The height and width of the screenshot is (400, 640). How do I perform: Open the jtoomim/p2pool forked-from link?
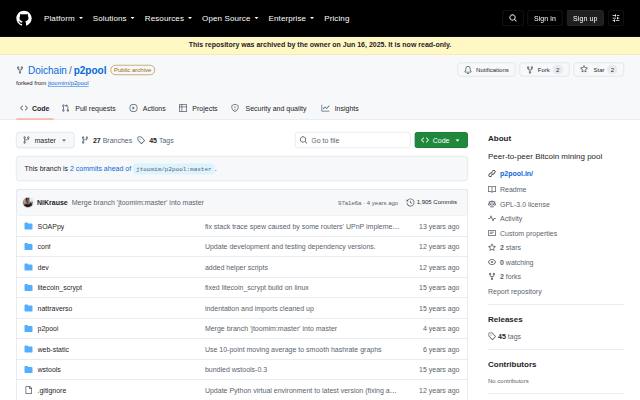(x=68, y=83)
